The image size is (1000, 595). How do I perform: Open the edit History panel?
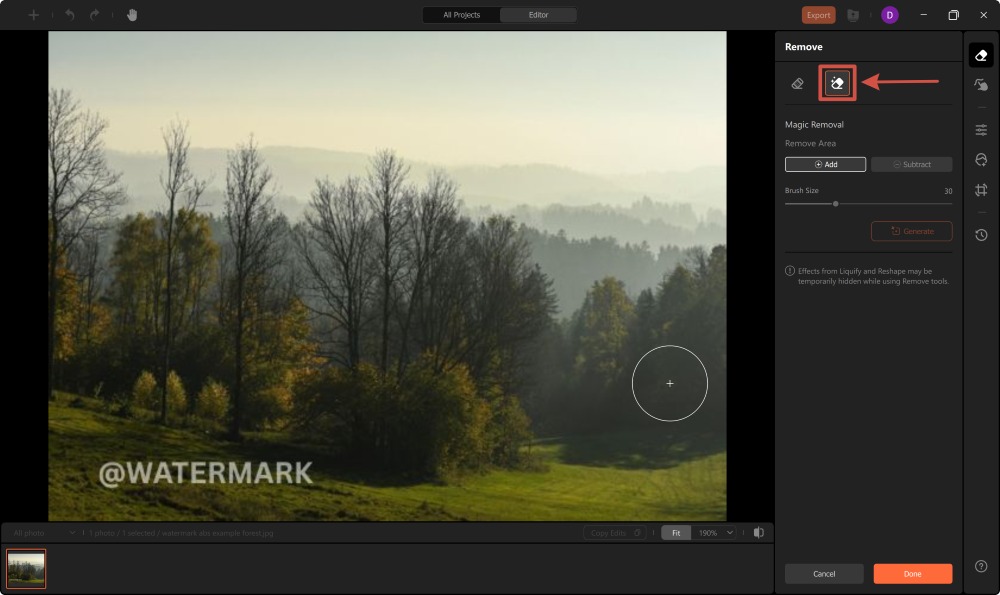click(x=981, y=235)
